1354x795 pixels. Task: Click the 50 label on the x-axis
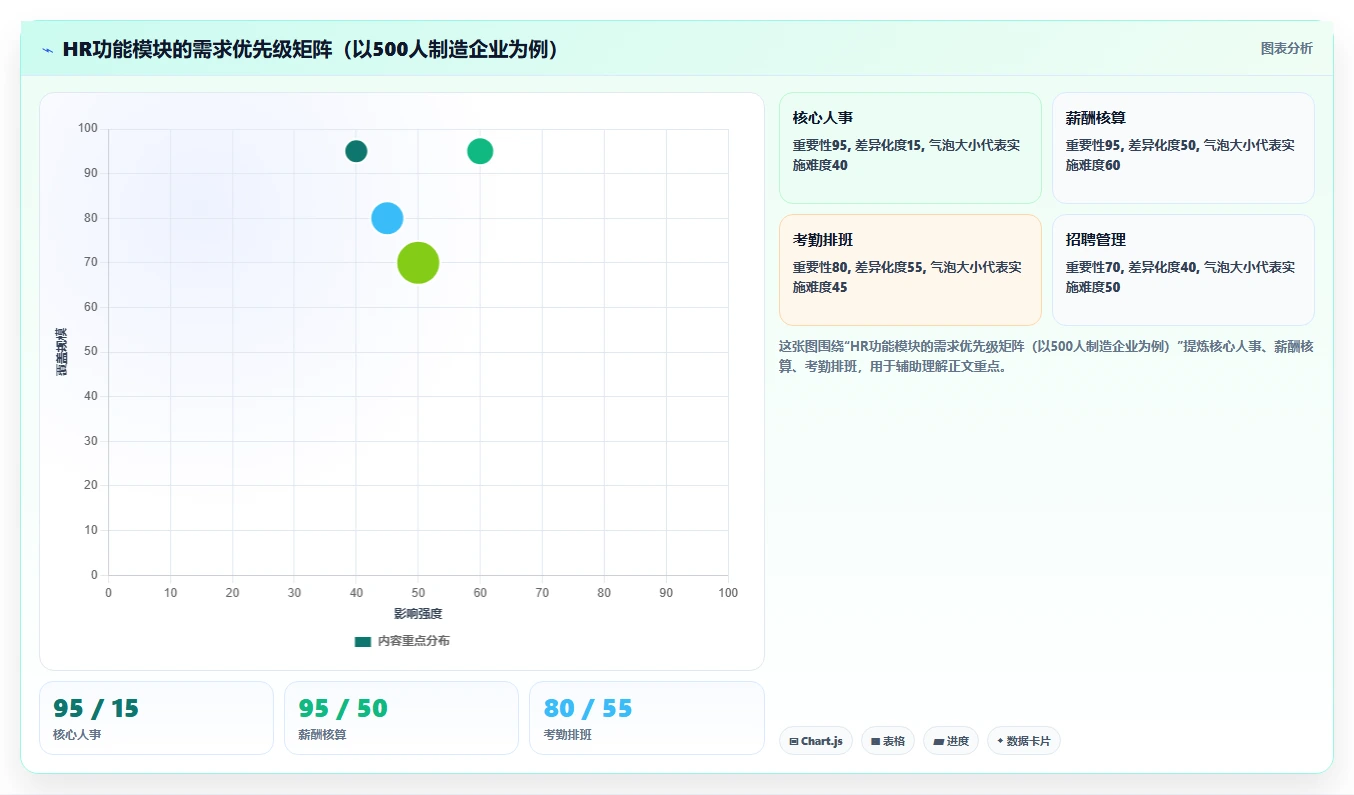[x=418, y=593]
